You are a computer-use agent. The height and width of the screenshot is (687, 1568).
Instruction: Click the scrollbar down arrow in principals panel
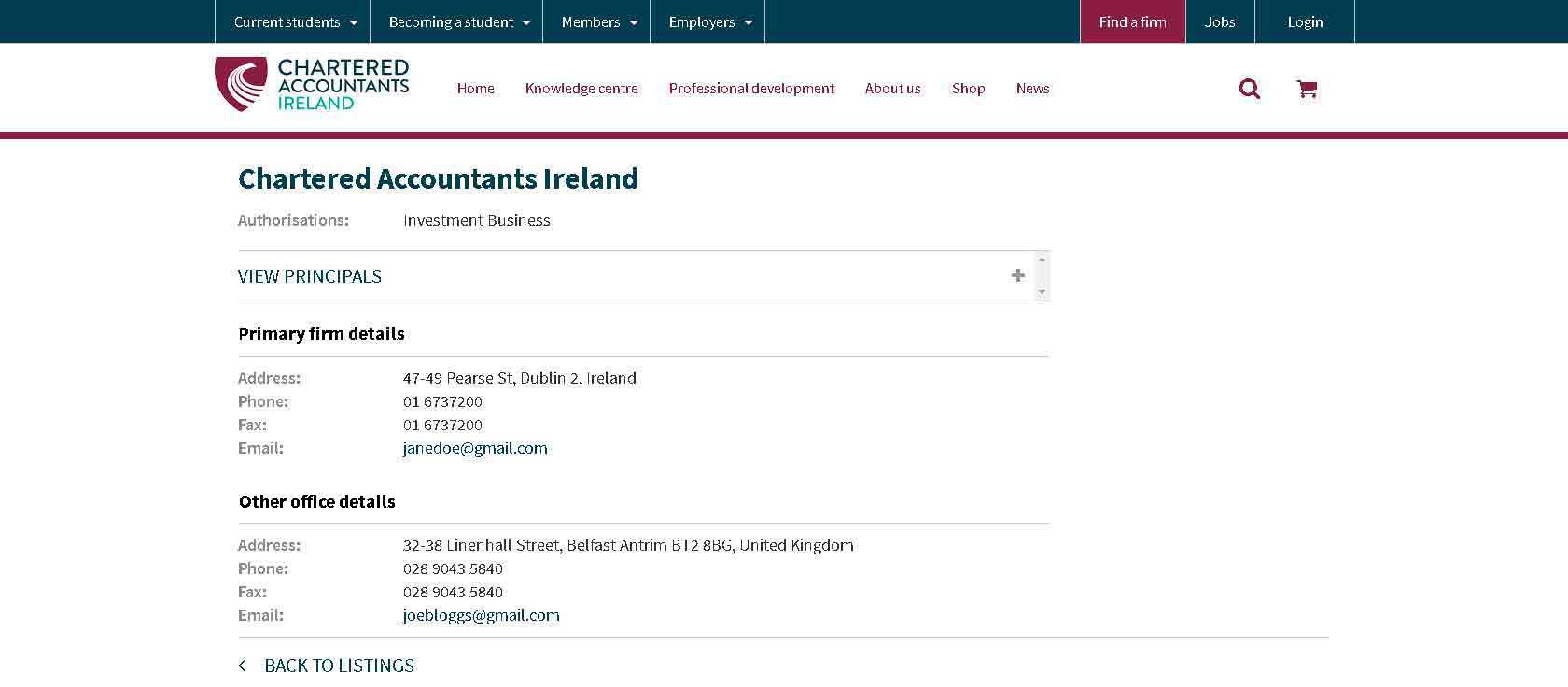click(1042, 292)
